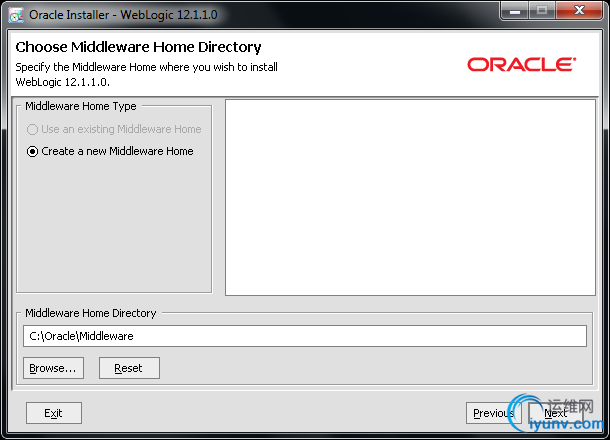Click the empty existing homes list panel
Viewport: 610px width, 440px height.
tap(410, 197)
